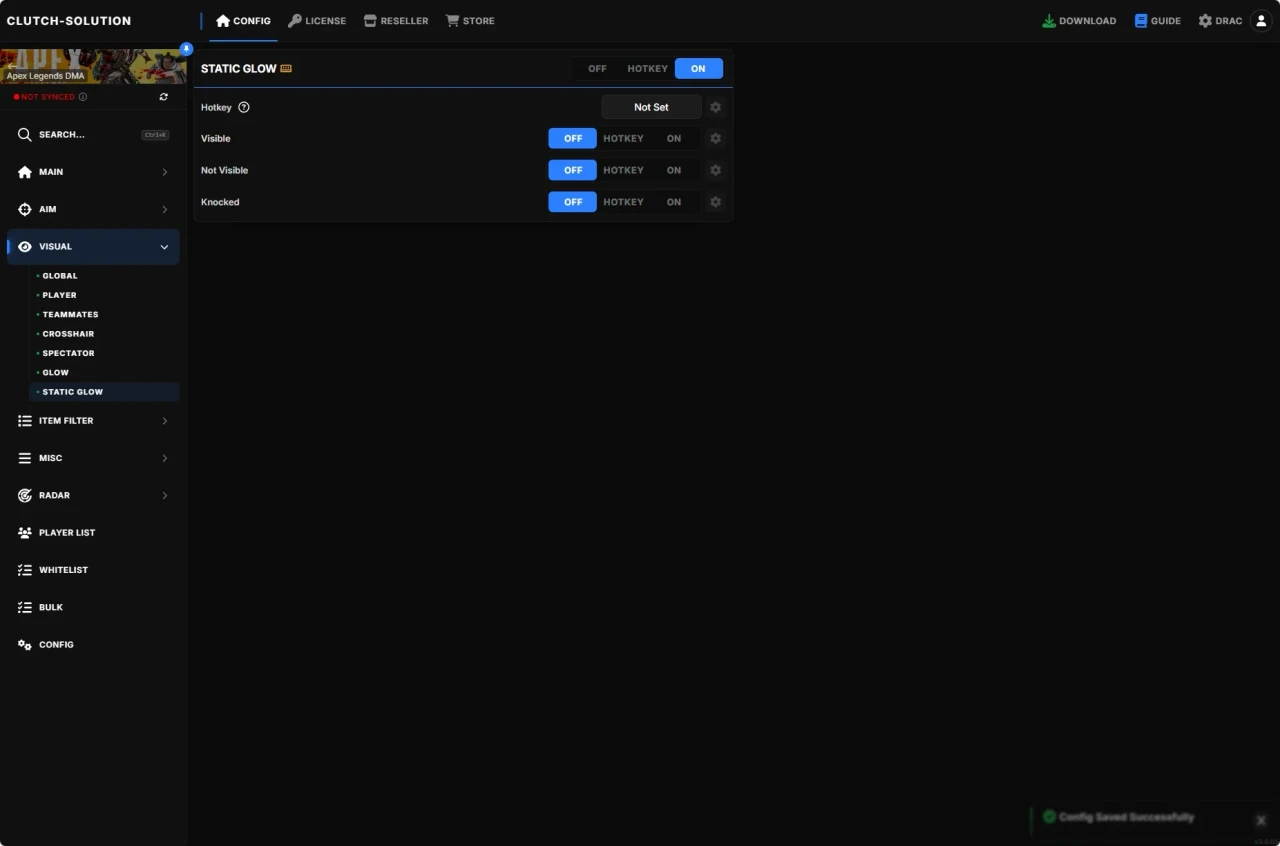
Task: Select the Aim crosshair icon in sidebar
Action: (x=24, y=209)
